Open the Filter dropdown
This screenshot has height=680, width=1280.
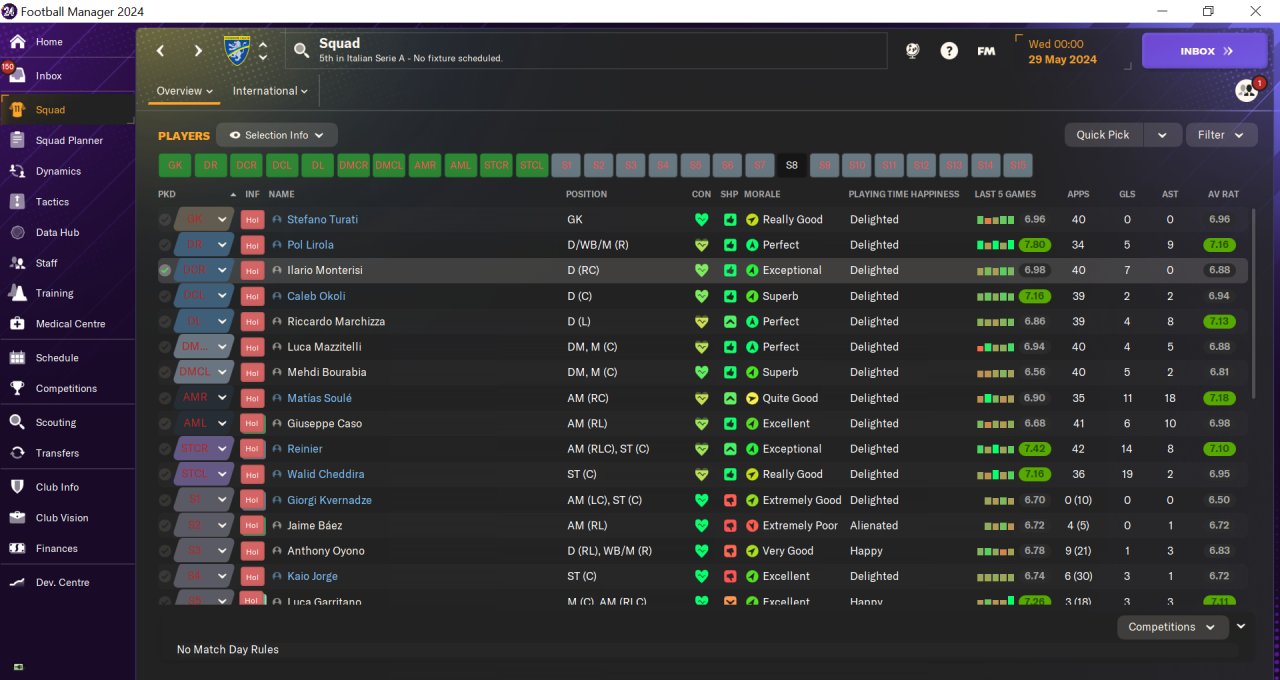(1221, 135)
